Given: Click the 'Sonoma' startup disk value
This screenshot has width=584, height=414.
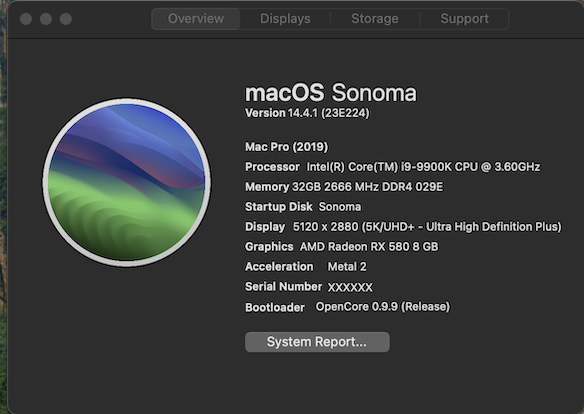Looking at the screenshot, I should 340,207.
